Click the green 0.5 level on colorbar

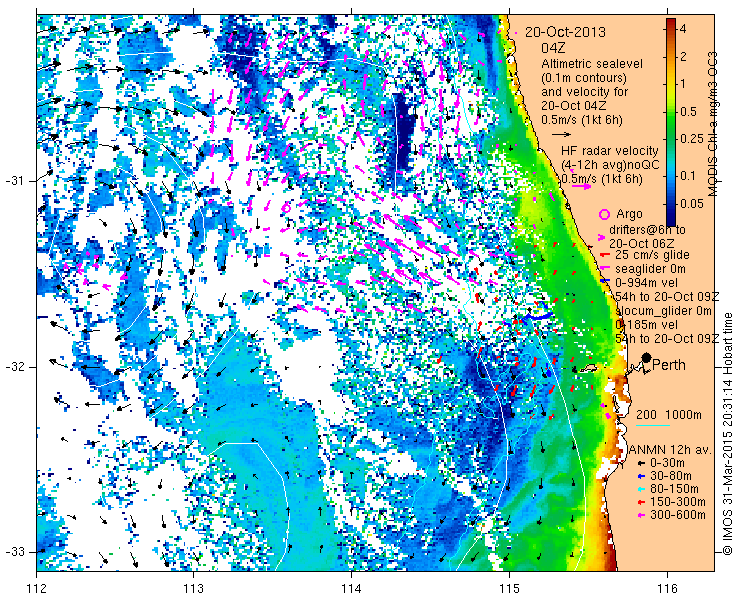tap(671, 112)
